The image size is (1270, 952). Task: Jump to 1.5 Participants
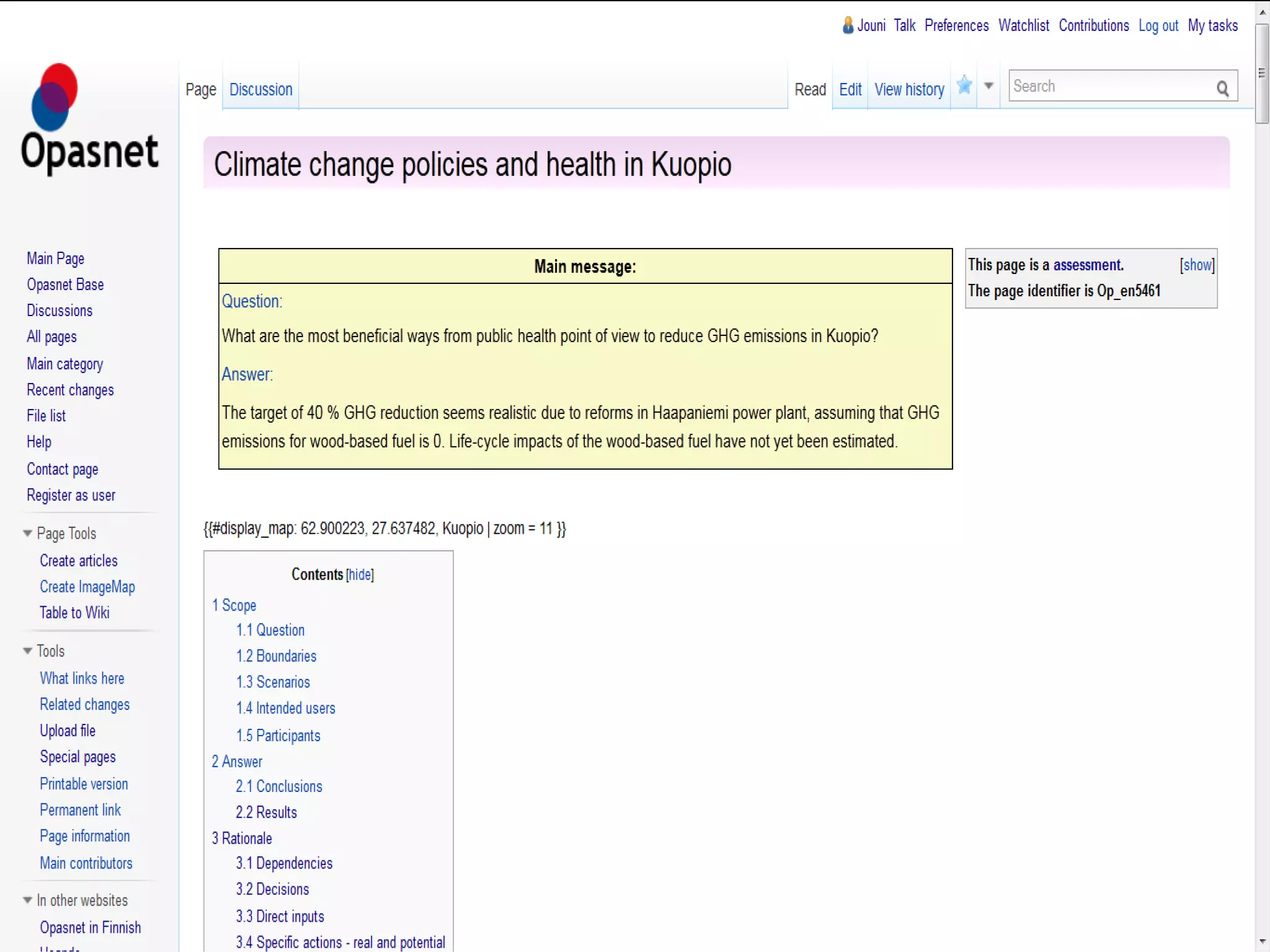tap(278, 736)
